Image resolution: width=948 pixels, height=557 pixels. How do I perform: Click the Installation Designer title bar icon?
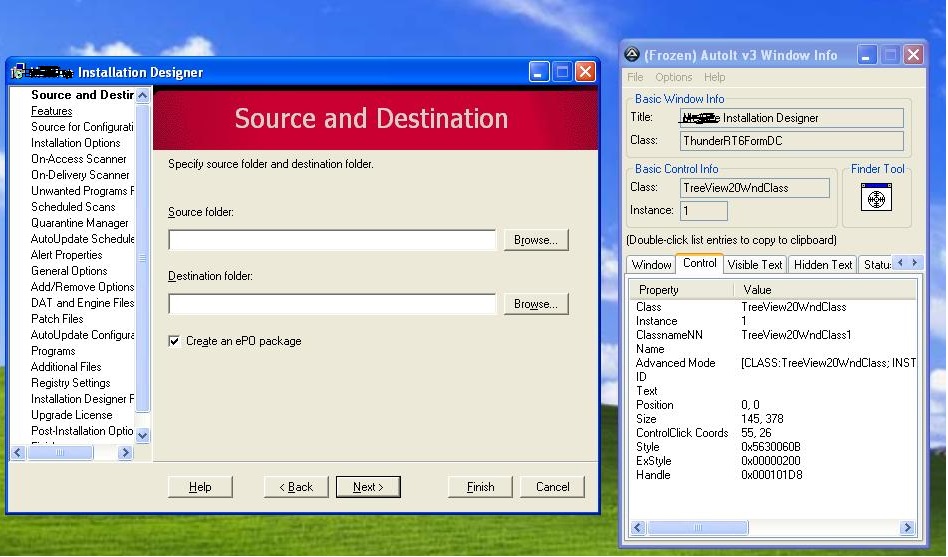pyautogui.click(x=18, y=72)
